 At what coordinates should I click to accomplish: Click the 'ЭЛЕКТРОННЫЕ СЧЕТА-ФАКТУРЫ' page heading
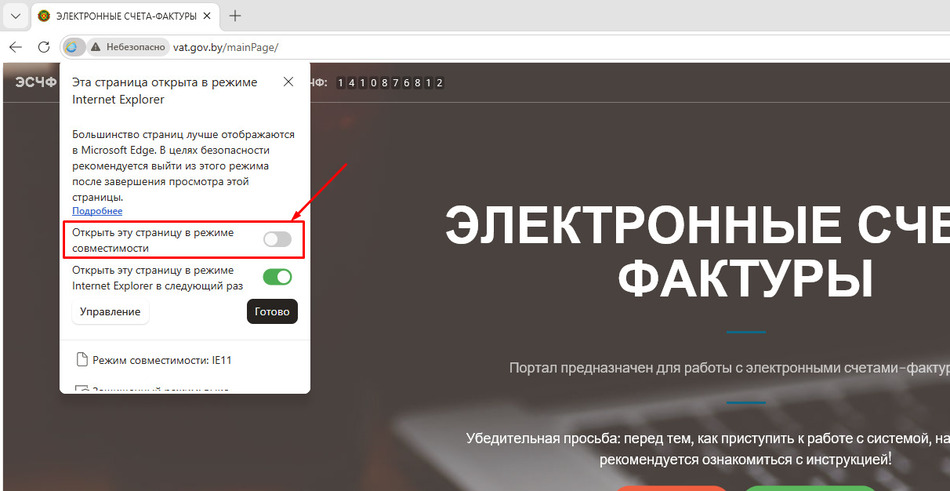coord(697,251)
